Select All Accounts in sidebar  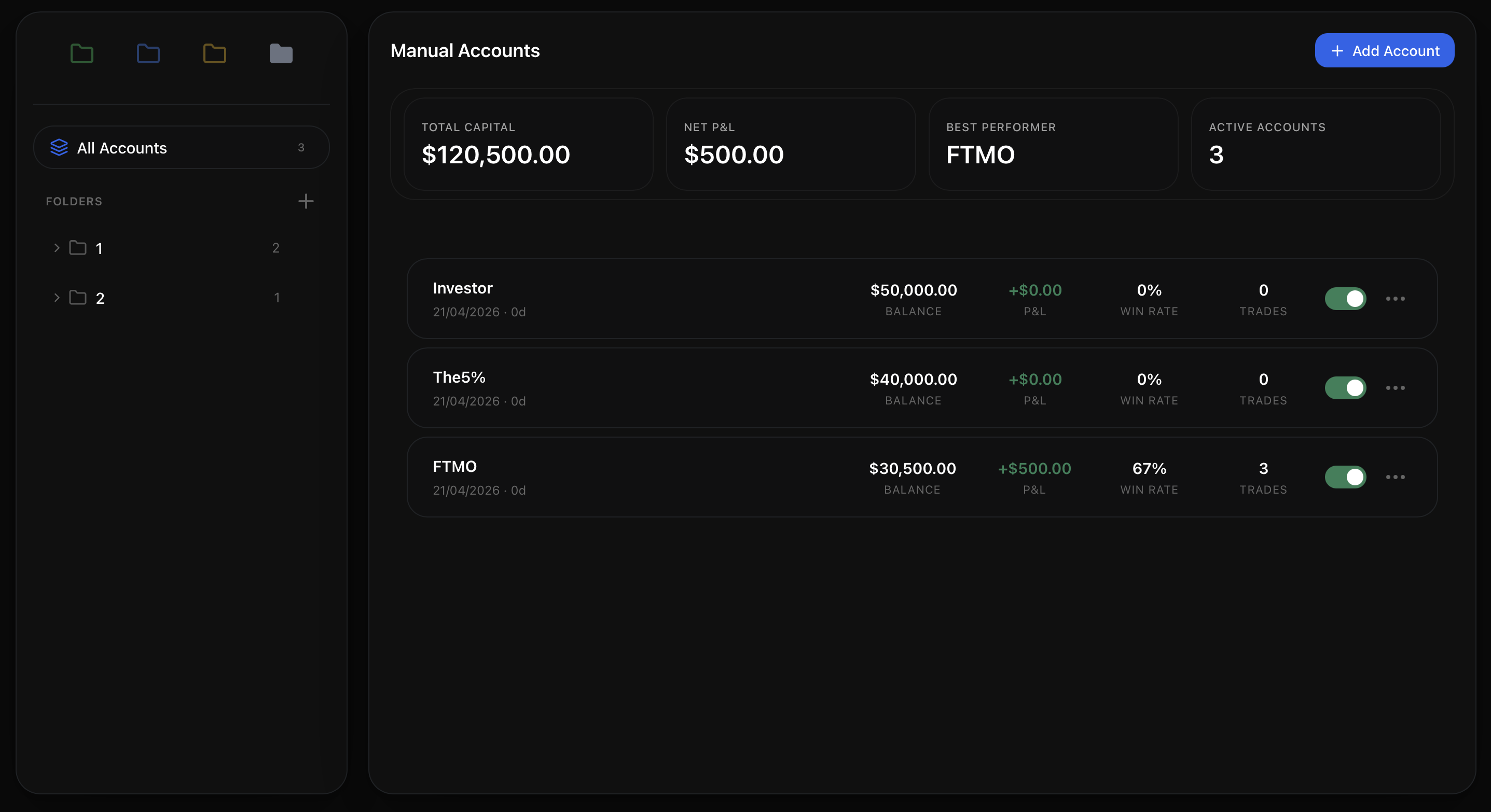pos(181,147)
